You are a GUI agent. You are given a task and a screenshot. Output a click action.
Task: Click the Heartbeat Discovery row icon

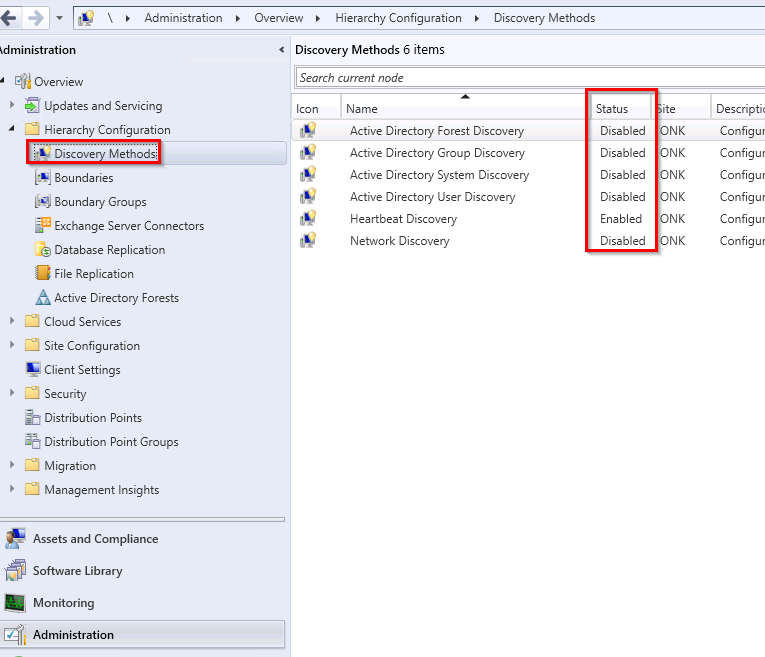pos(308,218)
